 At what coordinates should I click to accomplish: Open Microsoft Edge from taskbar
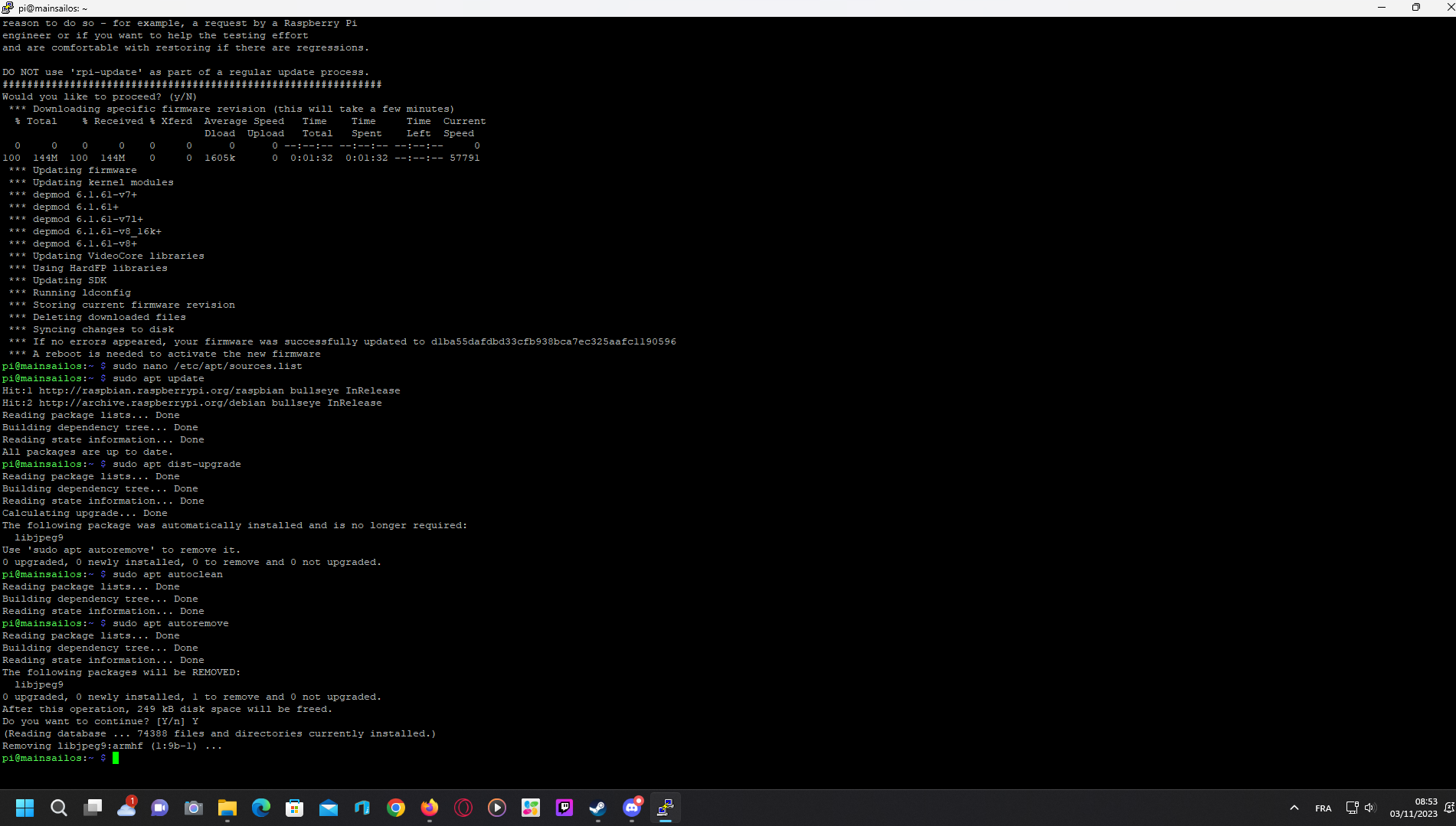click(261, 808)
